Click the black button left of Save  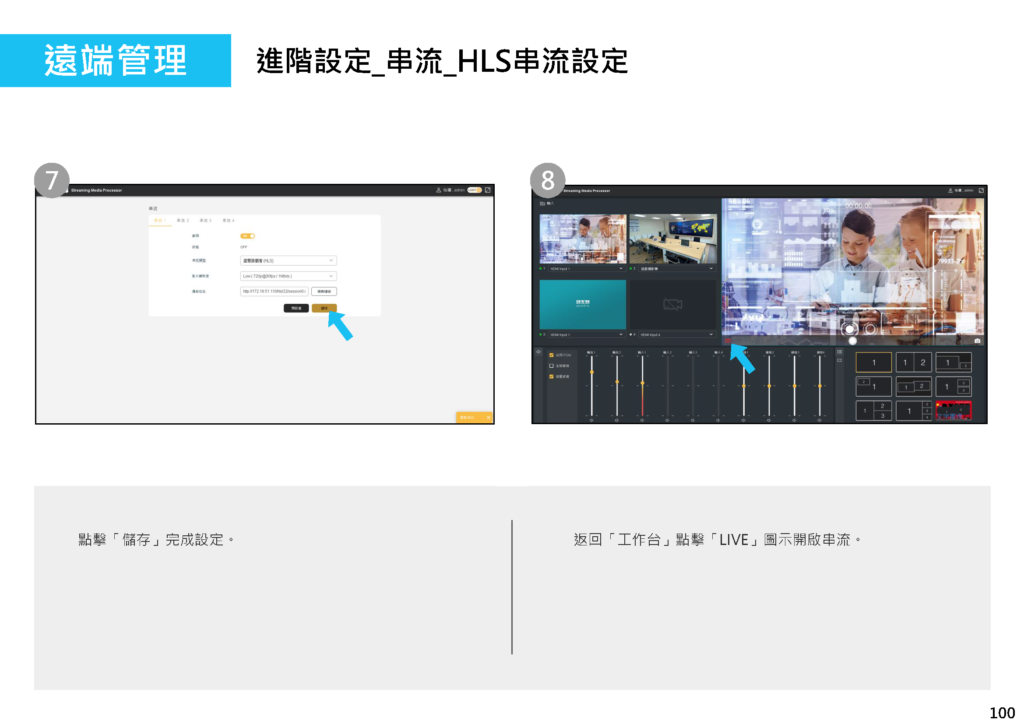(296, 308)
